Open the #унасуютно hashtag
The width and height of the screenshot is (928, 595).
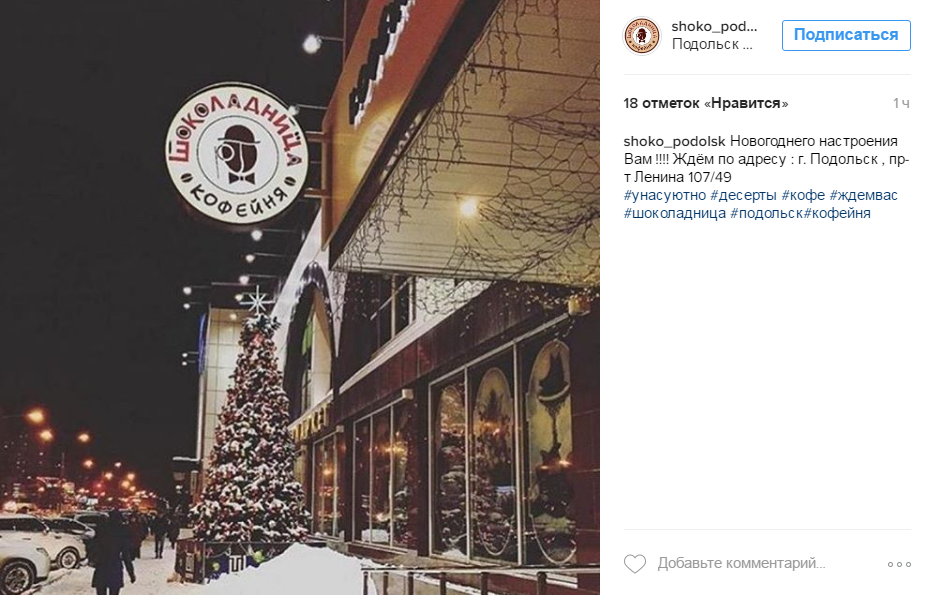[665, 195]
